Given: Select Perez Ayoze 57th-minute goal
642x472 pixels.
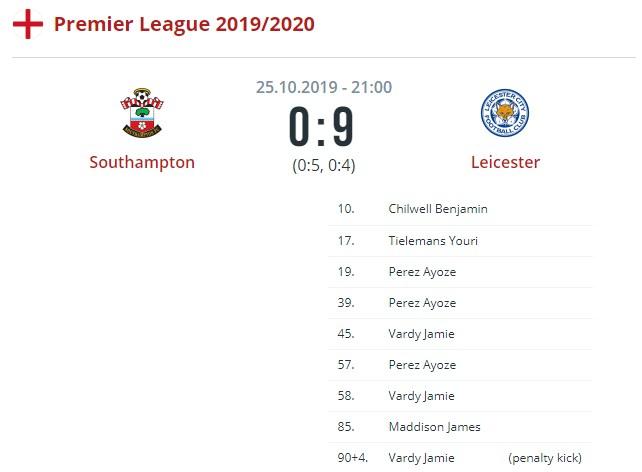Looking at the screenshot, I should tap(422, 365).
